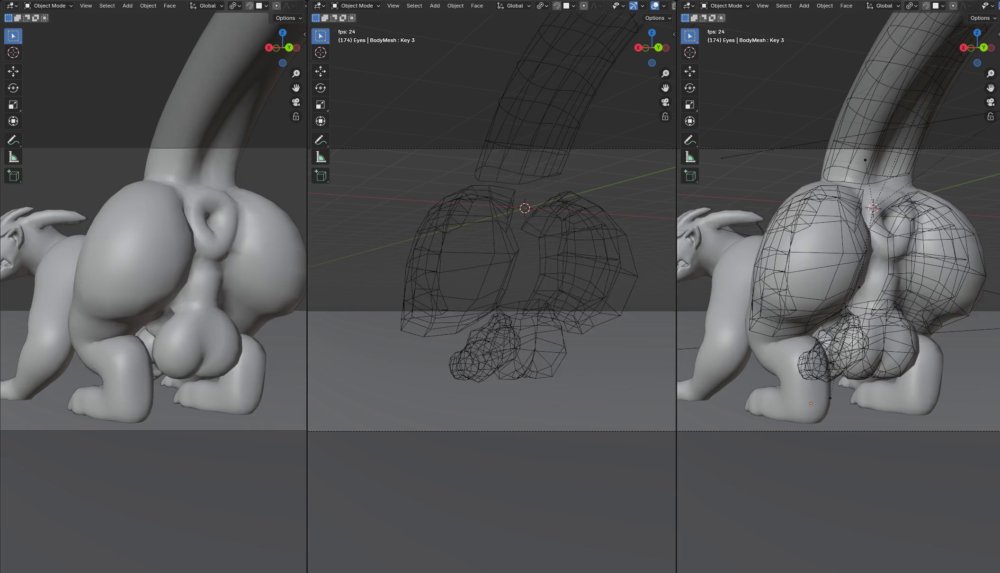Image resolution: width=1000 pixels, height=573 pixels.
Task: Open editor type dropdown in middle viewport
Action: (319, 6)
